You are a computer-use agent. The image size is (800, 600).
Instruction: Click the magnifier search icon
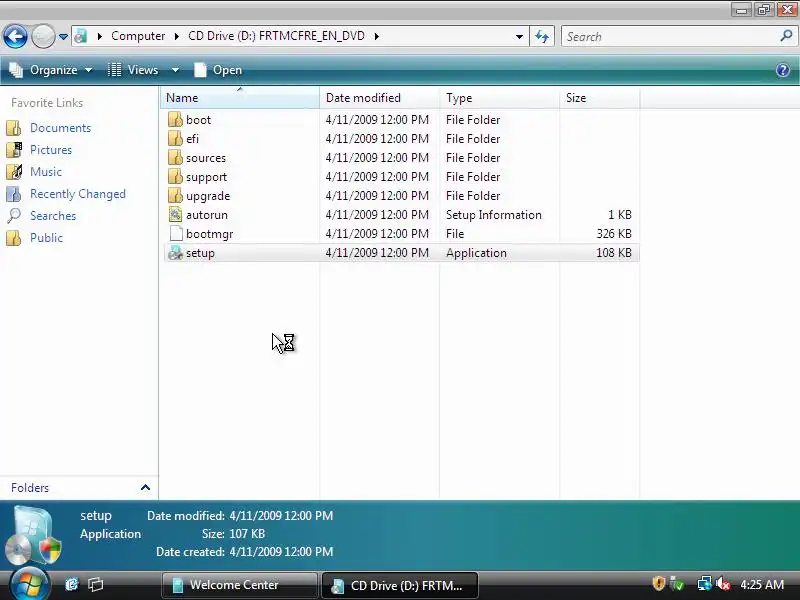(786, 36)
